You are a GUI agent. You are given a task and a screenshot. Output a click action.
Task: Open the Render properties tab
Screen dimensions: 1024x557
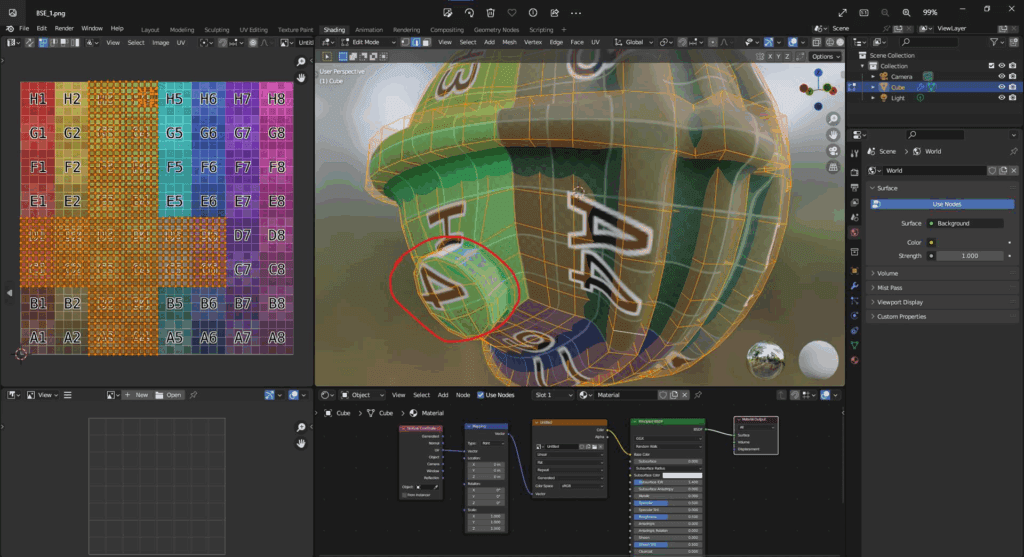pyautogui.click(x=854, y=172)
